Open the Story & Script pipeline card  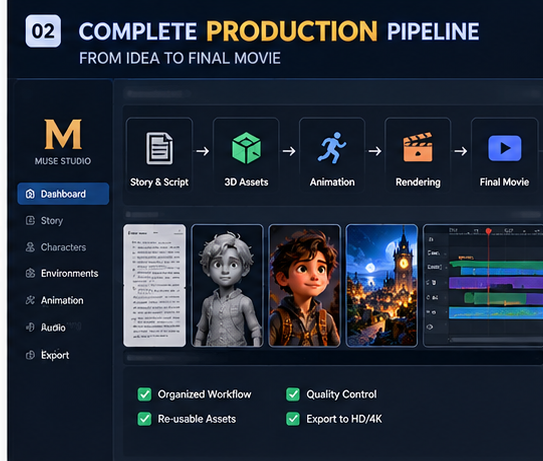(x=159, y=154)
